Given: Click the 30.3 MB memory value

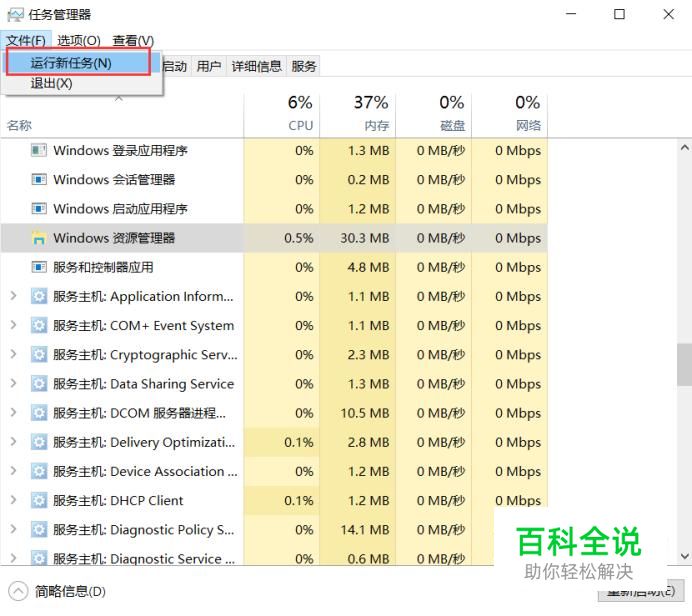Looking at the screenshot, I should (x=365, y=238).
